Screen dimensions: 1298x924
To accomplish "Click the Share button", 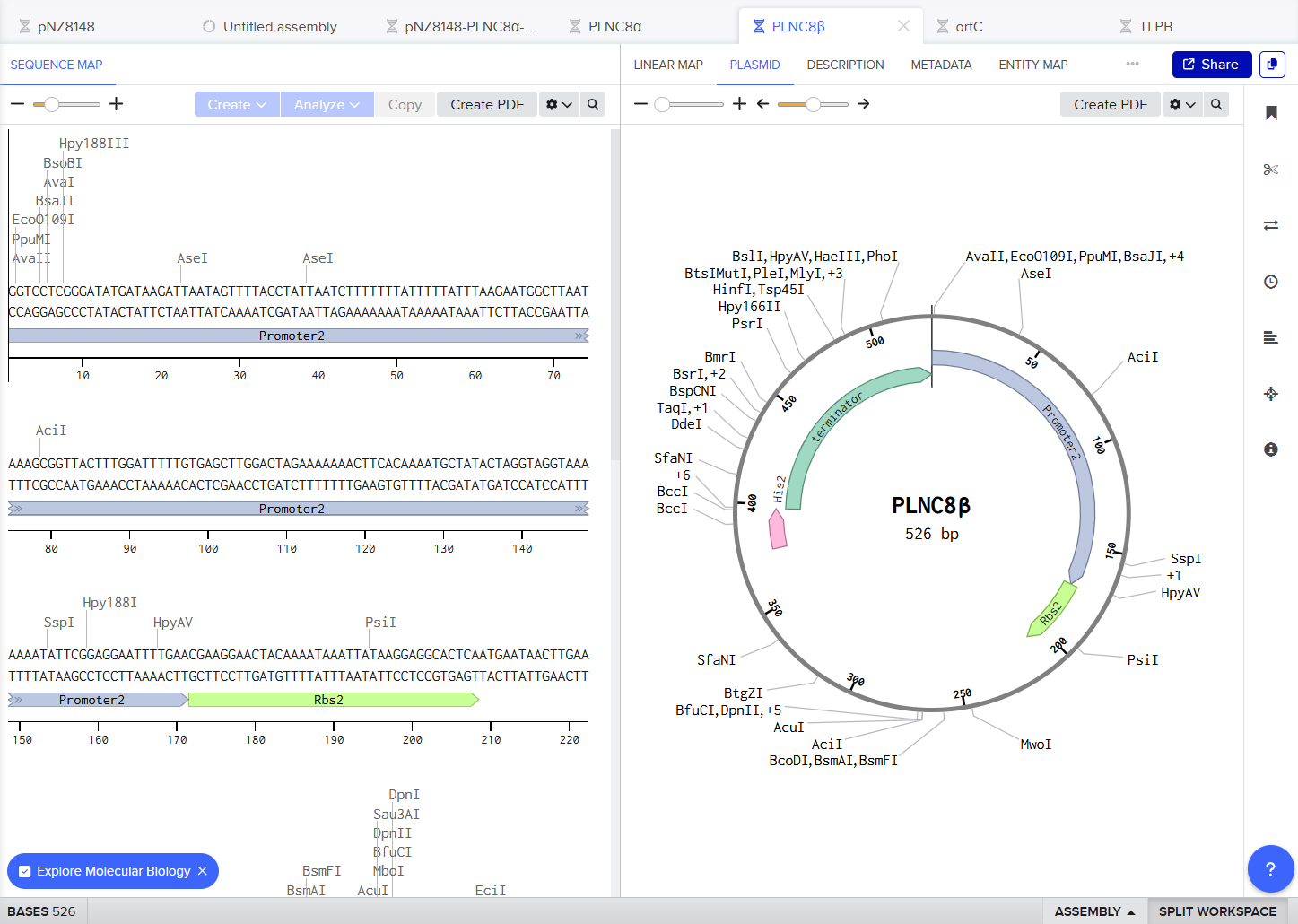I will tap(1212, 65).
